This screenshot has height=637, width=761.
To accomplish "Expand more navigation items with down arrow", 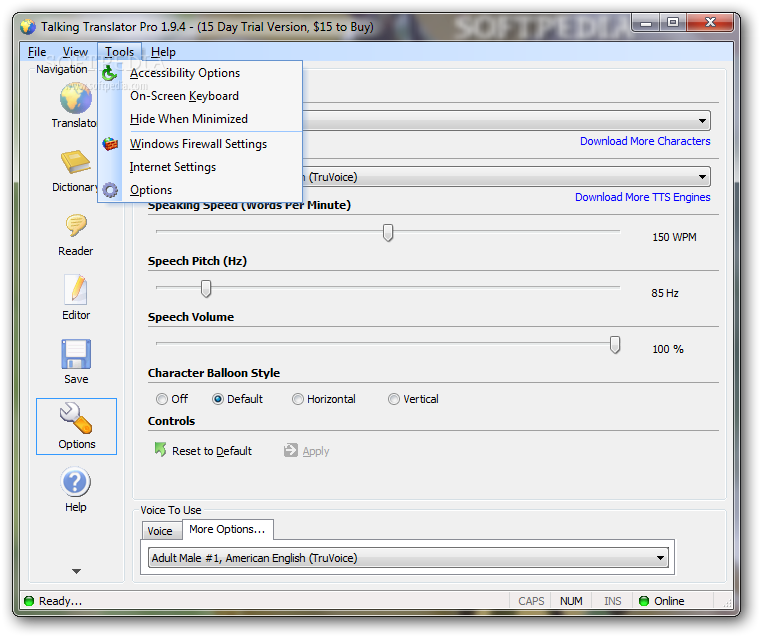I will coord(76,571).
